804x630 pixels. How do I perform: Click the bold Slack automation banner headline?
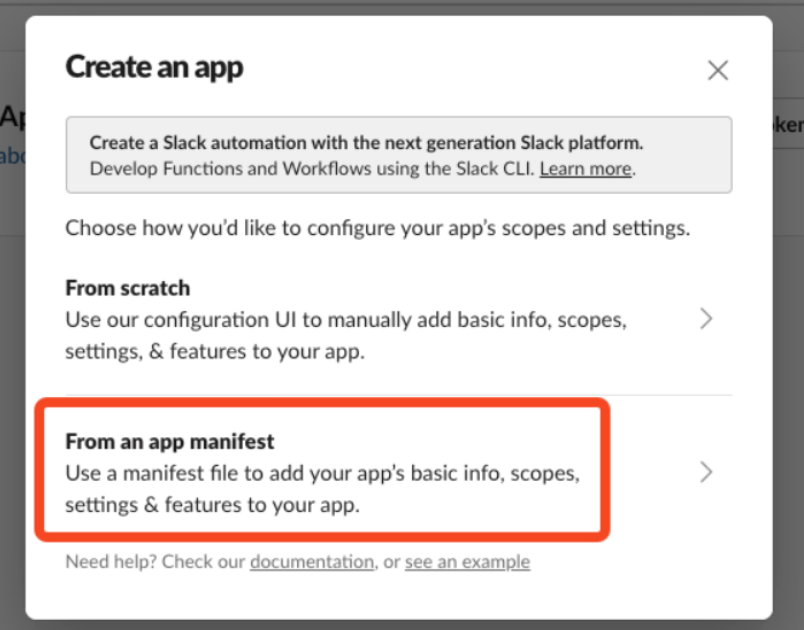pos(366,143)
